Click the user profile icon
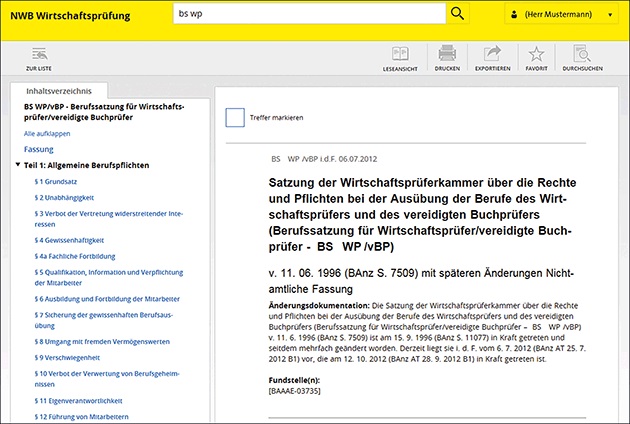Screen dimensions: 630x424 (x=512, y=15)
